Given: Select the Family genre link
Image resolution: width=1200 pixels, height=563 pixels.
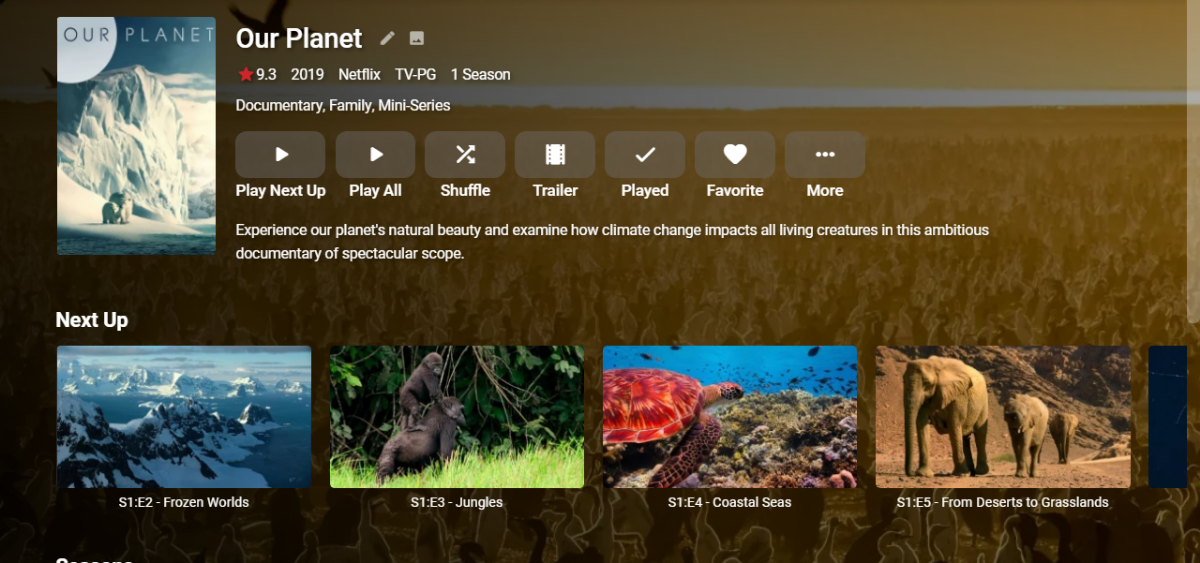Looking at the screenshot, I should pyautogui.click(x=349, y=105).
